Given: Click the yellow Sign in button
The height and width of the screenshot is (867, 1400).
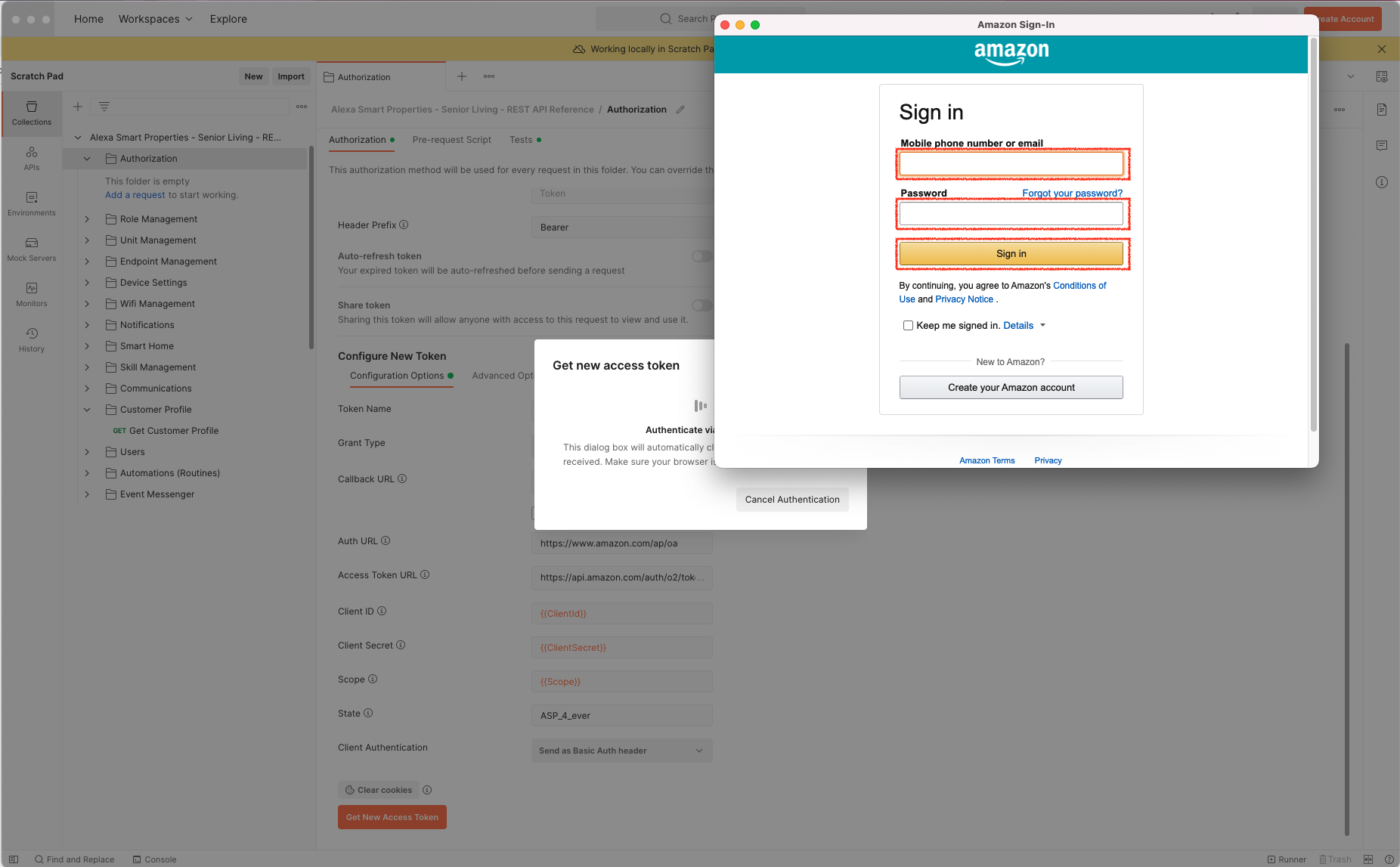Looking at the screenshot, I should coord(1011,254).
